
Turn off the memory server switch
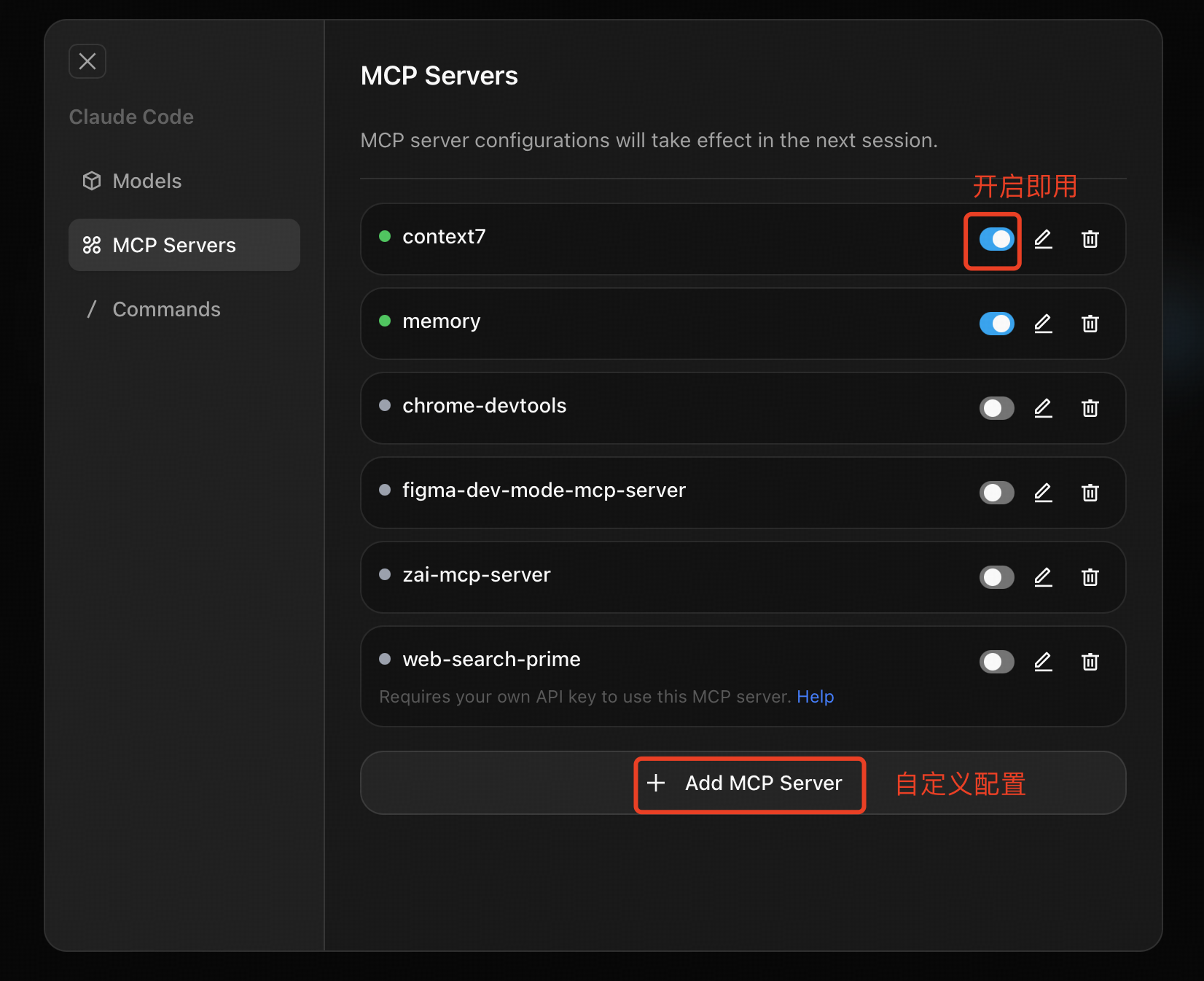996,324
